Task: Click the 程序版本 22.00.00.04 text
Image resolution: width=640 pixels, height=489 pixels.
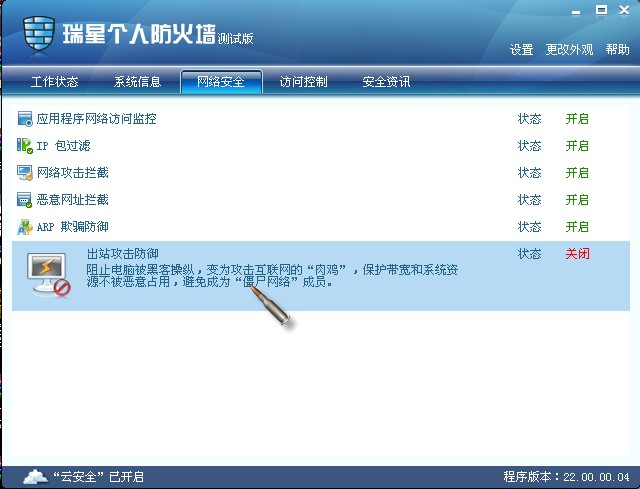Action: pos(567,477)
